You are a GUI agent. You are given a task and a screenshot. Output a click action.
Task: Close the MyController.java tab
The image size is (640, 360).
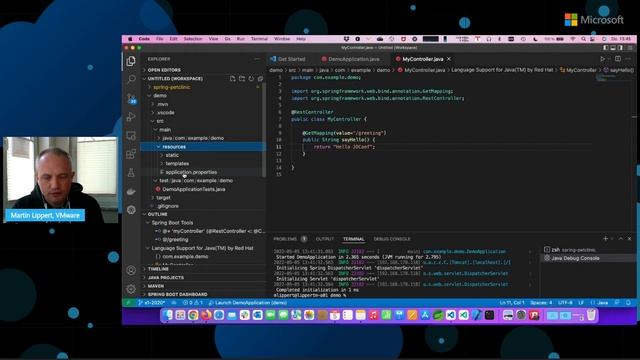tap(449, 59)
